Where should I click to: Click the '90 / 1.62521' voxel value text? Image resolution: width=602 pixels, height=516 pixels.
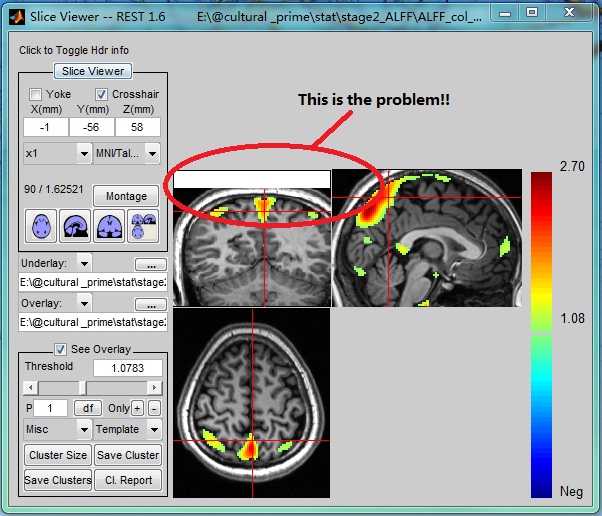53,189
